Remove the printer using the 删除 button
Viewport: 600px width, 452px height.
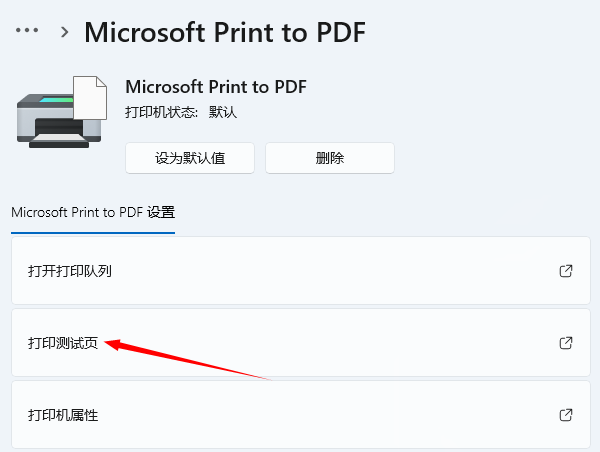pos(330,158)
